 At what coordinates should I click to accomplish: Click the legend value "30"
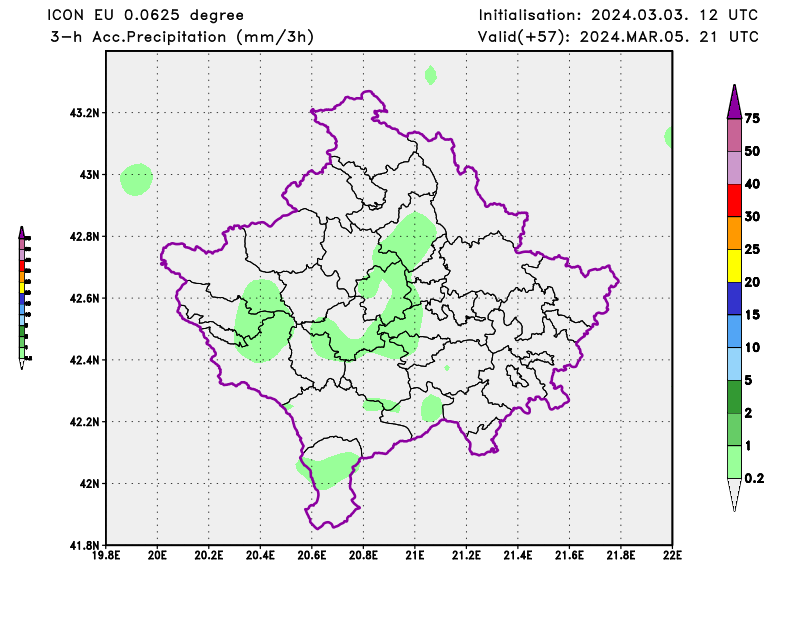(x=752, y=216)
